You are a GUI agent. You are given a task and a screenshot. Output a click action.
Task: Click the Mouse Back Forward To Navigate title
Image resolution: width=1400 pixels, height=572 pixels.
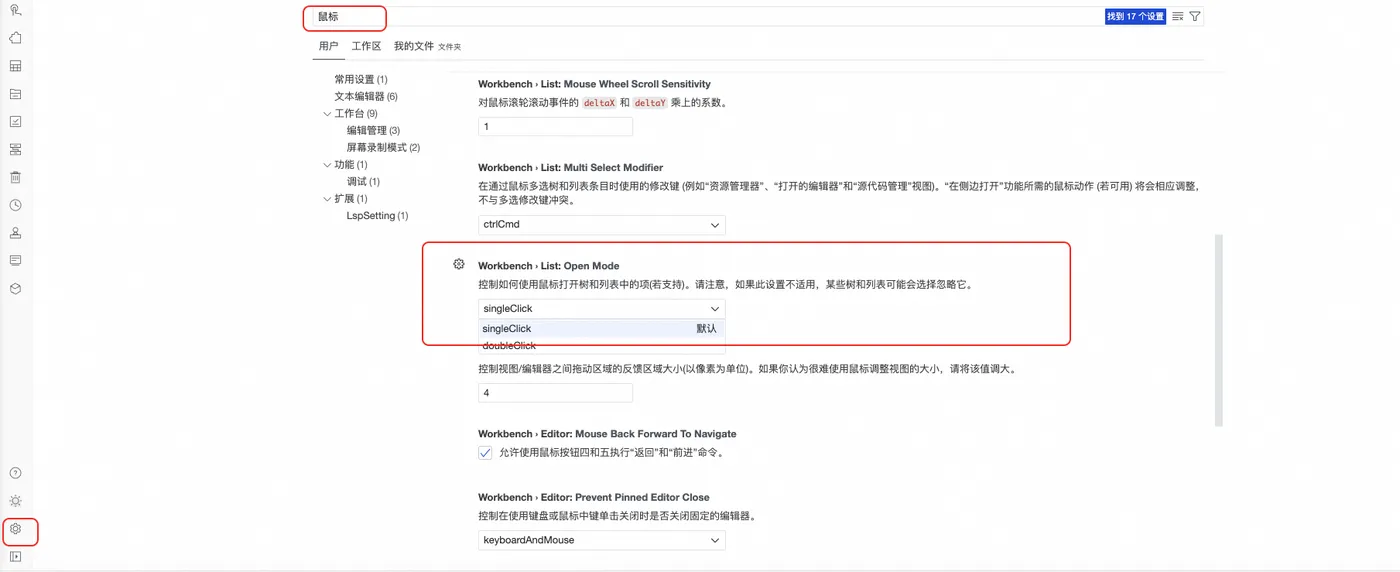tap(607, 434)
